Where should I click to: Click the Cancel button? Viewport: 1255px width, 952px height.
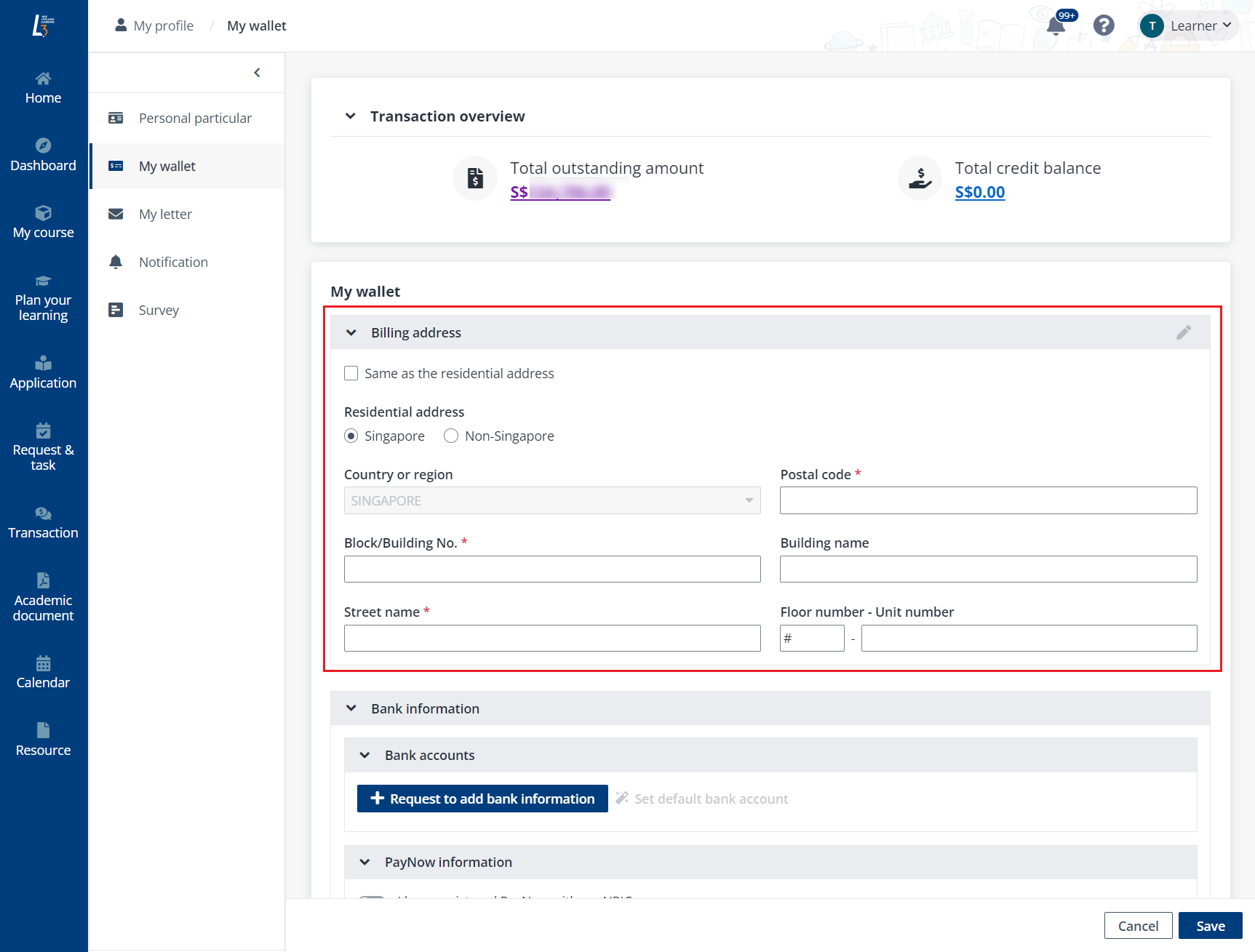1138,926
